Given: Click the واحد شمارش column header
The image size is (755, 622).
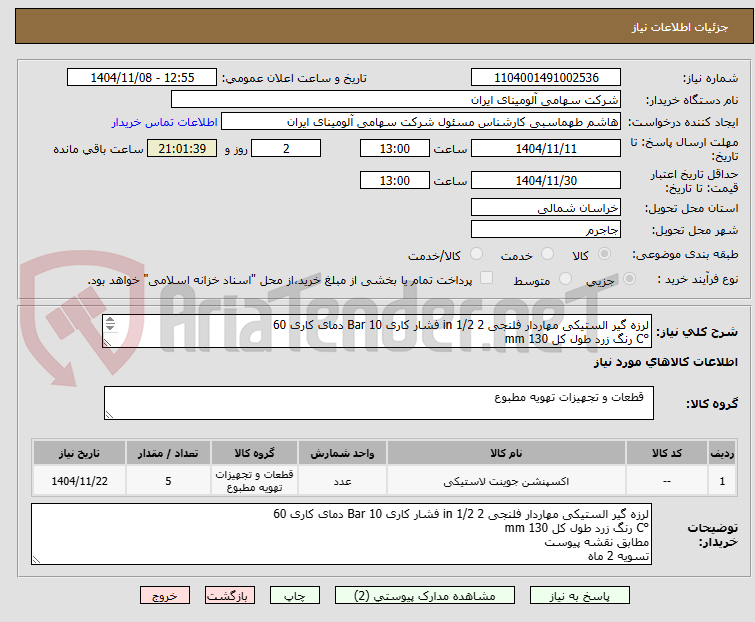Looking at the screenshot, I should tap(342, 453).
